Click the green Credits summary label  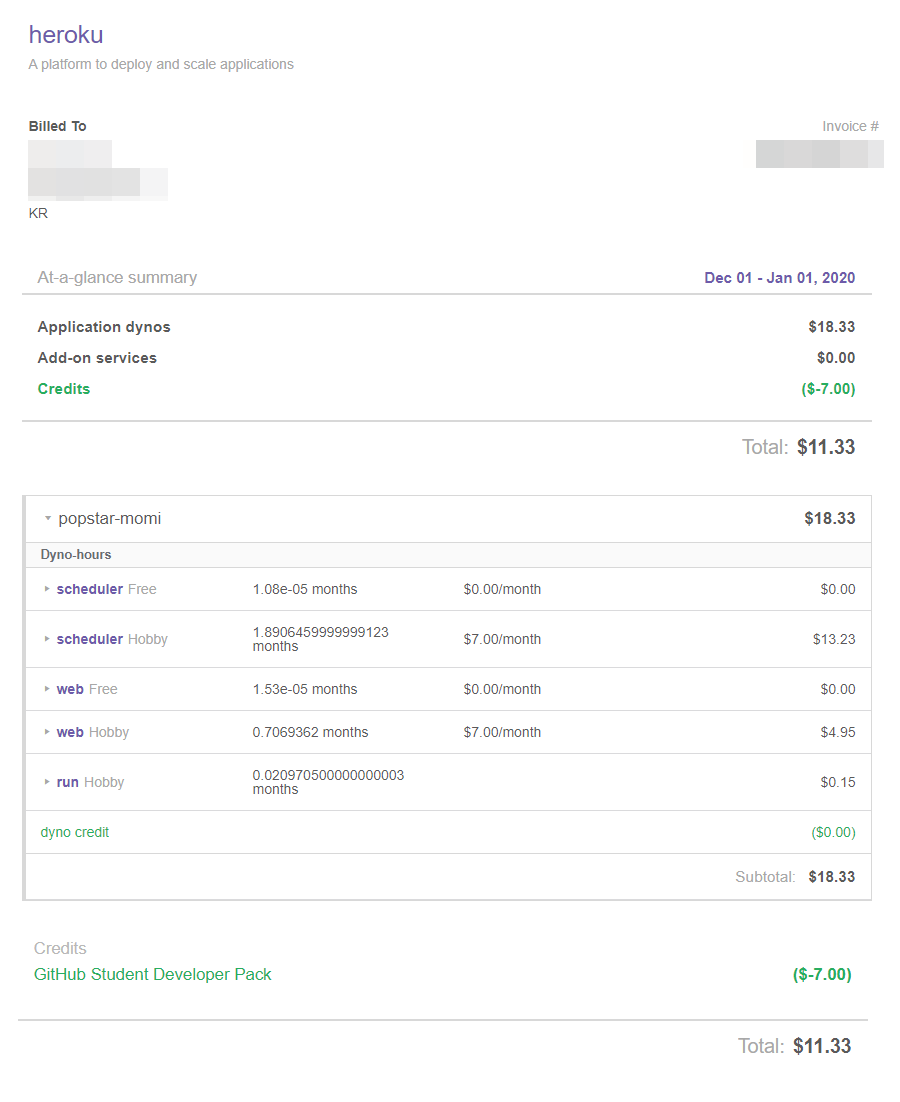click(64, 389)
